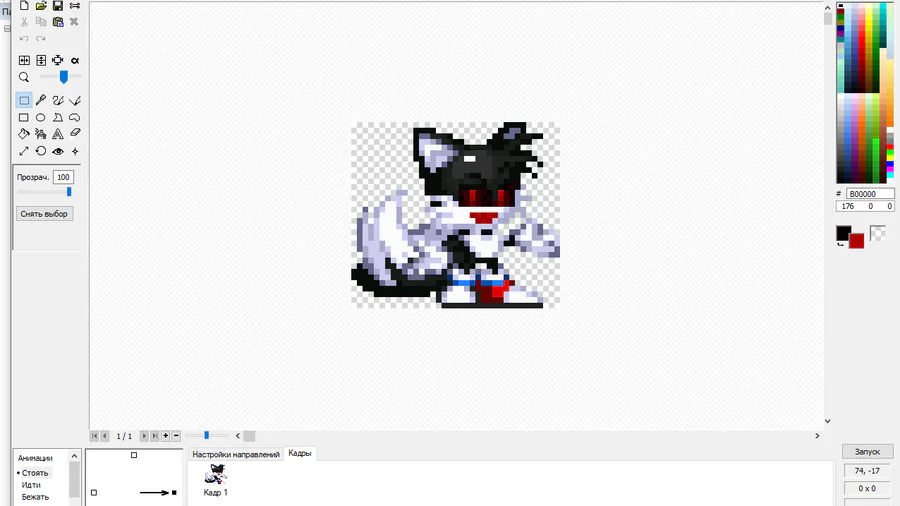The image size is (900, 506).
Task: Select the freehand Shape tool
Action: click(75, 118)
